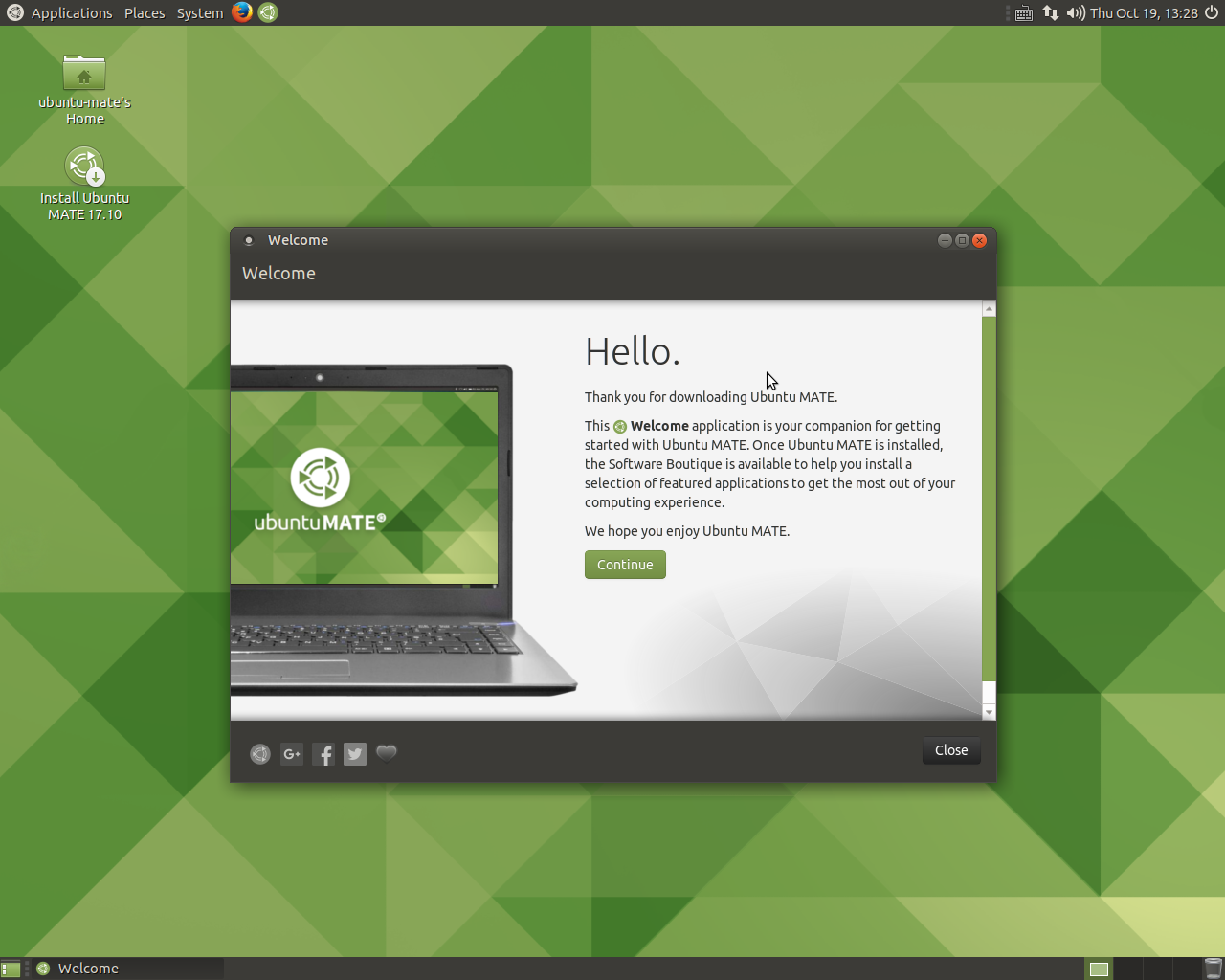Switch to the first workspace in switcher
This screenshot has height=980, width=1225.
[1099, 969]
